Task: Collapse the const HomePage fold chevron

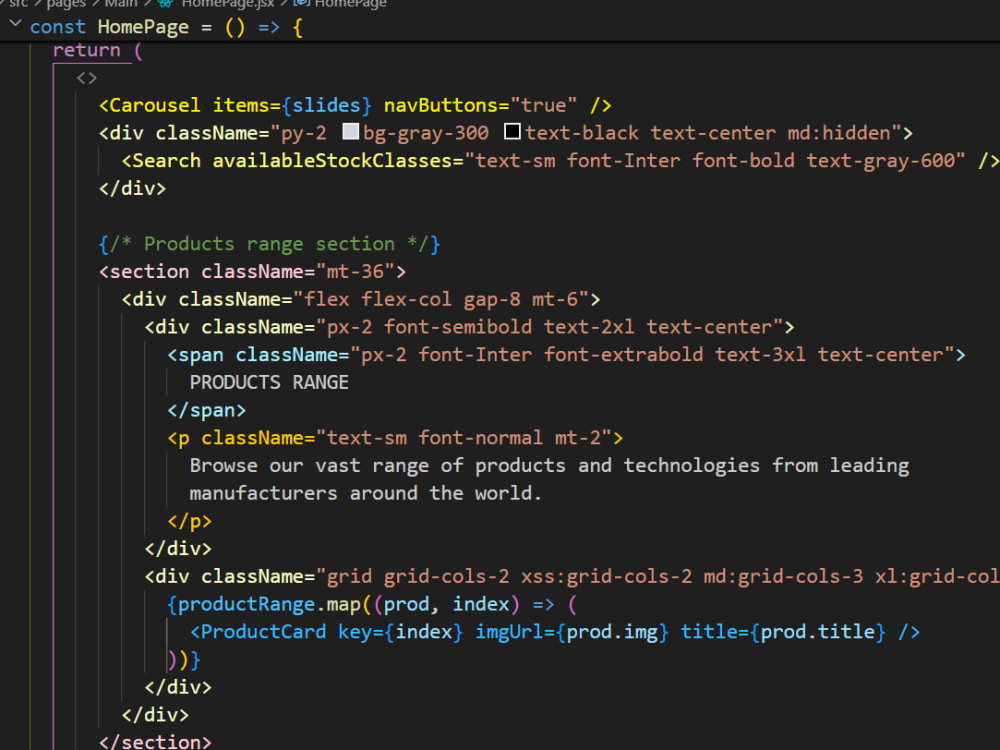Action: (16, 25)
